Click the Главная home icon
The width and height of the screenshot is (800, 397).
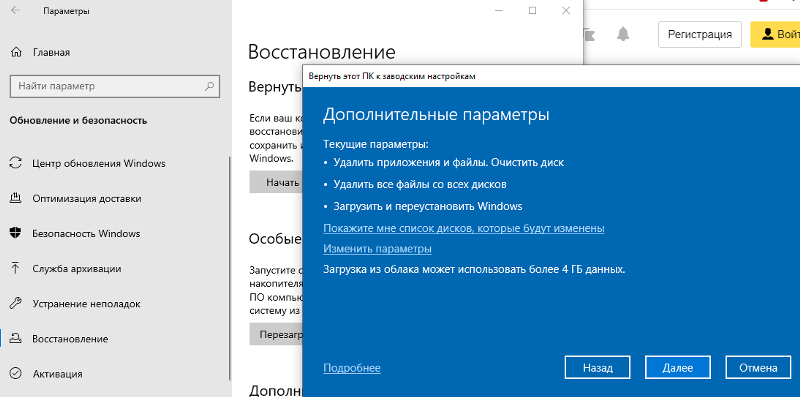tap(16, 53)
